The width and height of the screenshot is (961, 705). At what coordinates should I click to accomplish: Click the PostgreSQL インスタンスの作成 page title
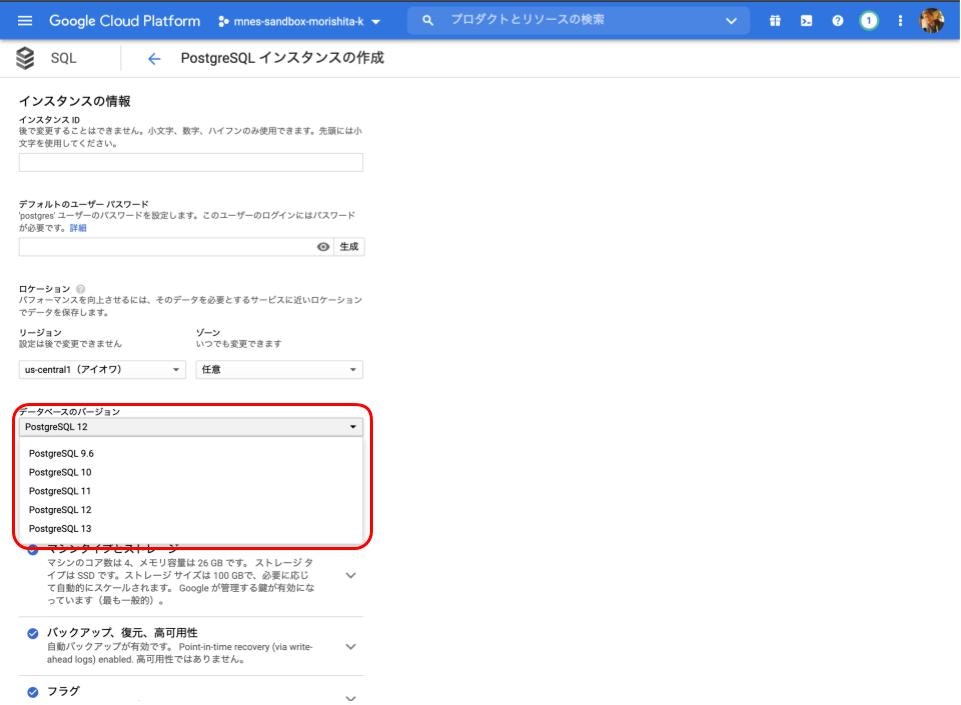pos(282,58)
